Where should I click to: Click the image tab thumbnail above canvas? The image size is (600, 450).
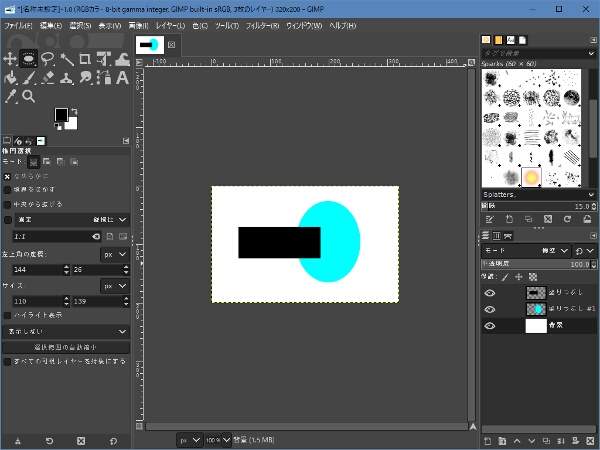149,45
